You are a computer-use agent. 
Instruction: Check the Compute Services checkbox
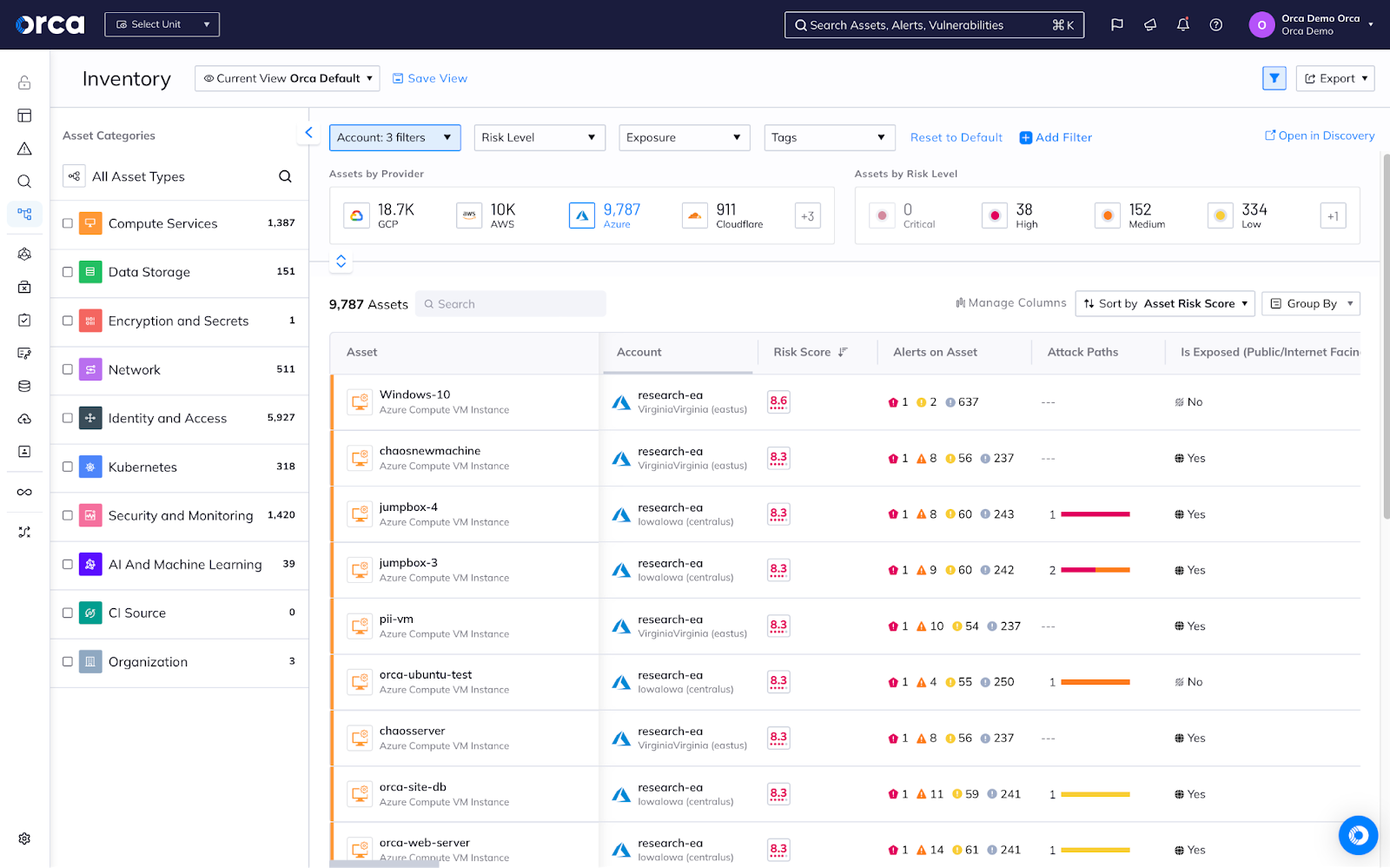[67, 222]
